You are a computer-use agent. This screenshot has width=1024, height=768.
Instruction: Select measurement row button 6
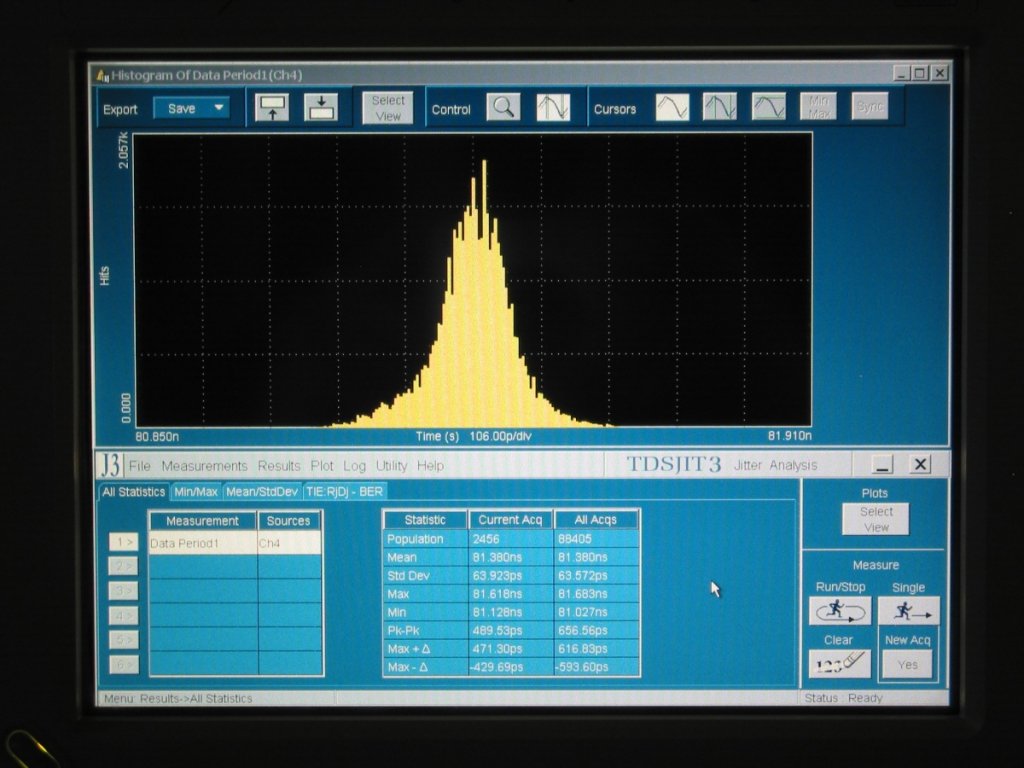click(124, 665)
